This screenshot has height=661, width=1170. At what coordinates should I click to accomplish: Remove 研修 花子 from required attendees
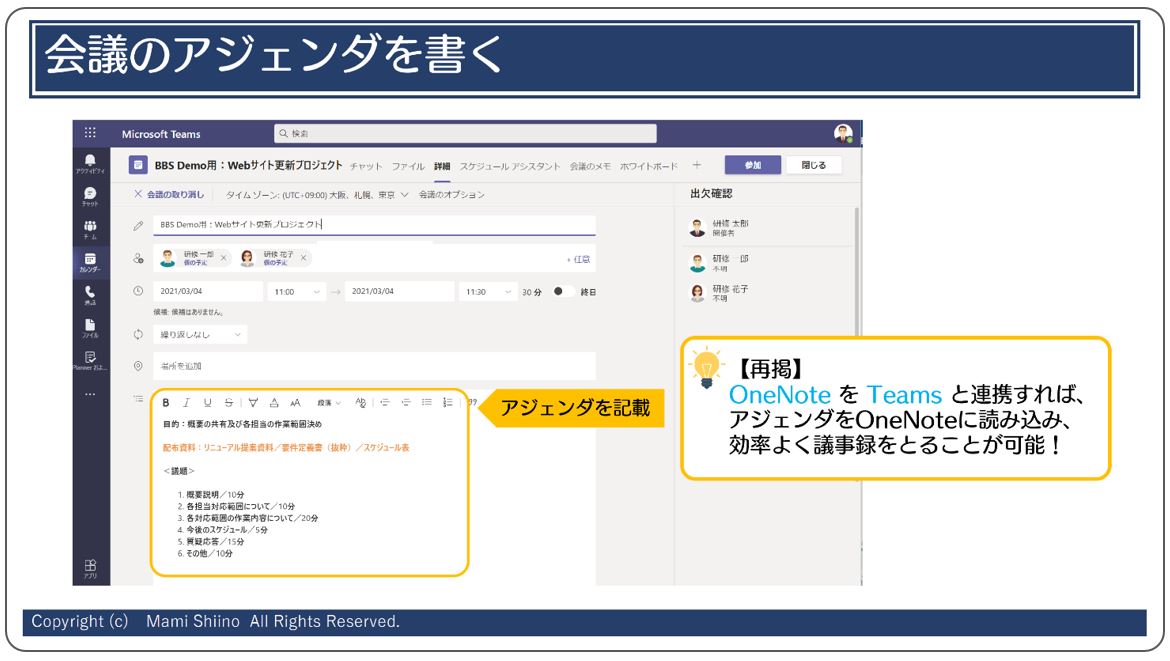pyautogui.click(x=303, y=258)
